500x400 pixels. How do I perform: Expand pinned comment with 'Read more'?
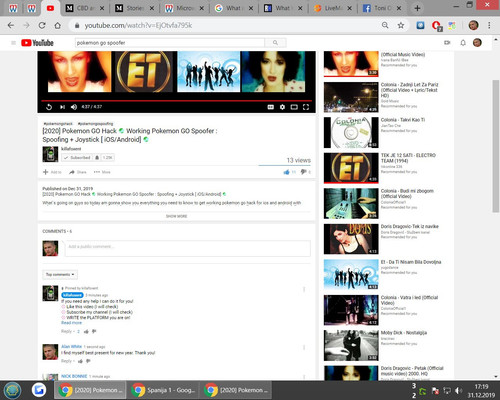point(71,323)
